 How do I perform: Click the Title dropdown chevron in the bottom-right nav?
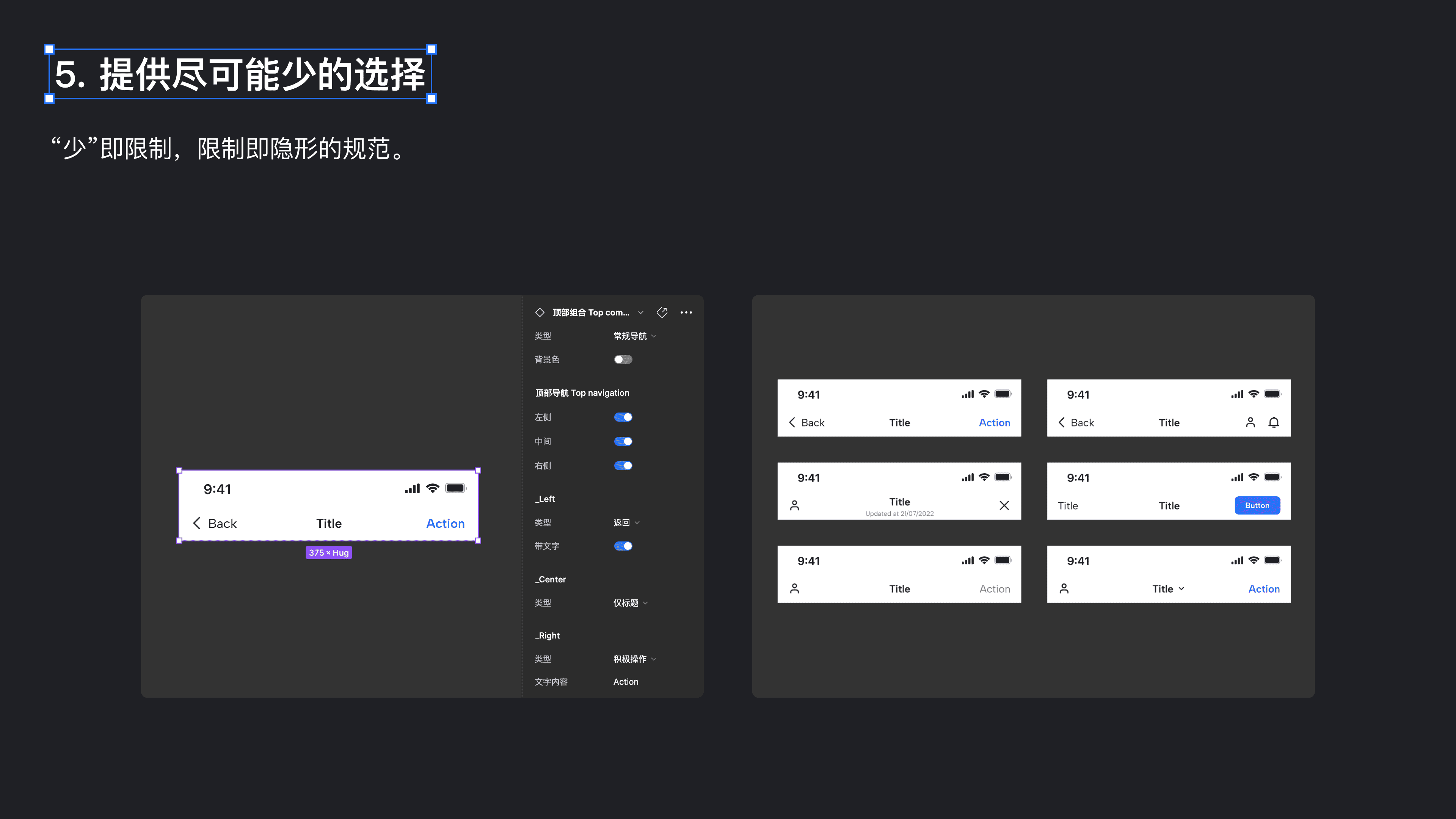[x=1181, y=588]
